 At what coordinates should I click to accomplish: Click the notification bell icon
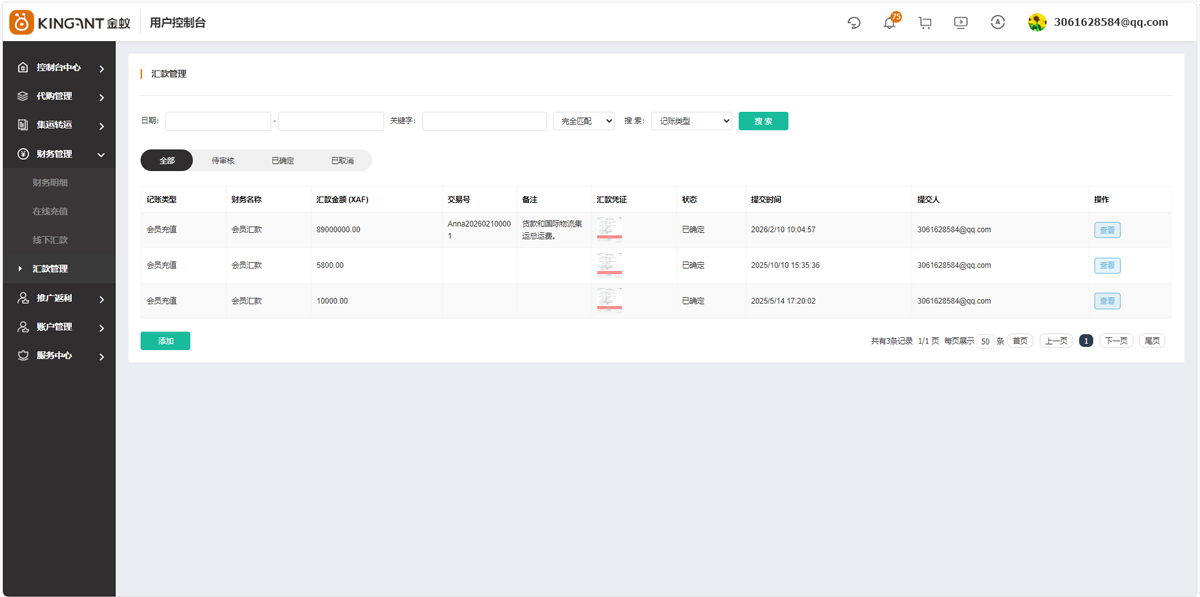click(889, 23)
